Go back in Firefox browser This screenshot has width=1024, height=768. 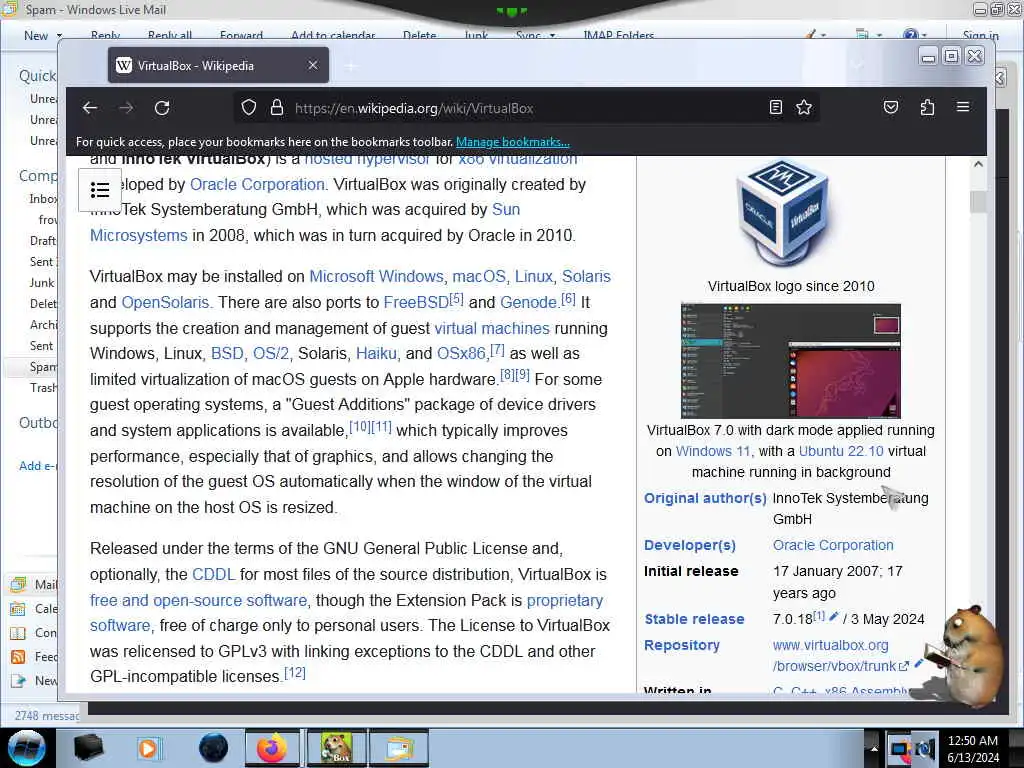(90, 108)
